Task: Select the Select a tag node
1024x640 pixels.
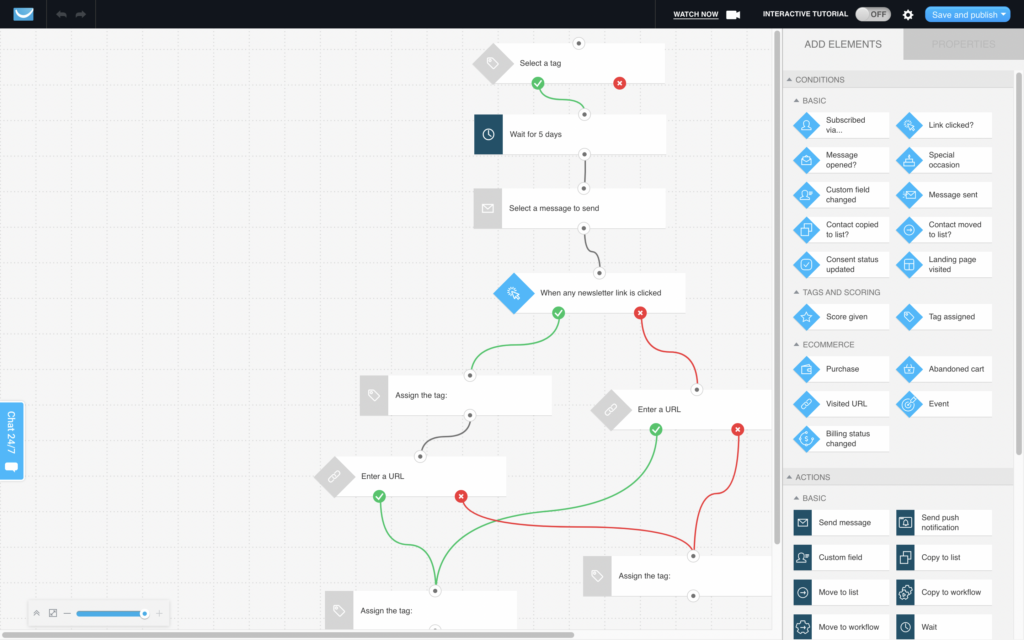Action: point(569,63)
